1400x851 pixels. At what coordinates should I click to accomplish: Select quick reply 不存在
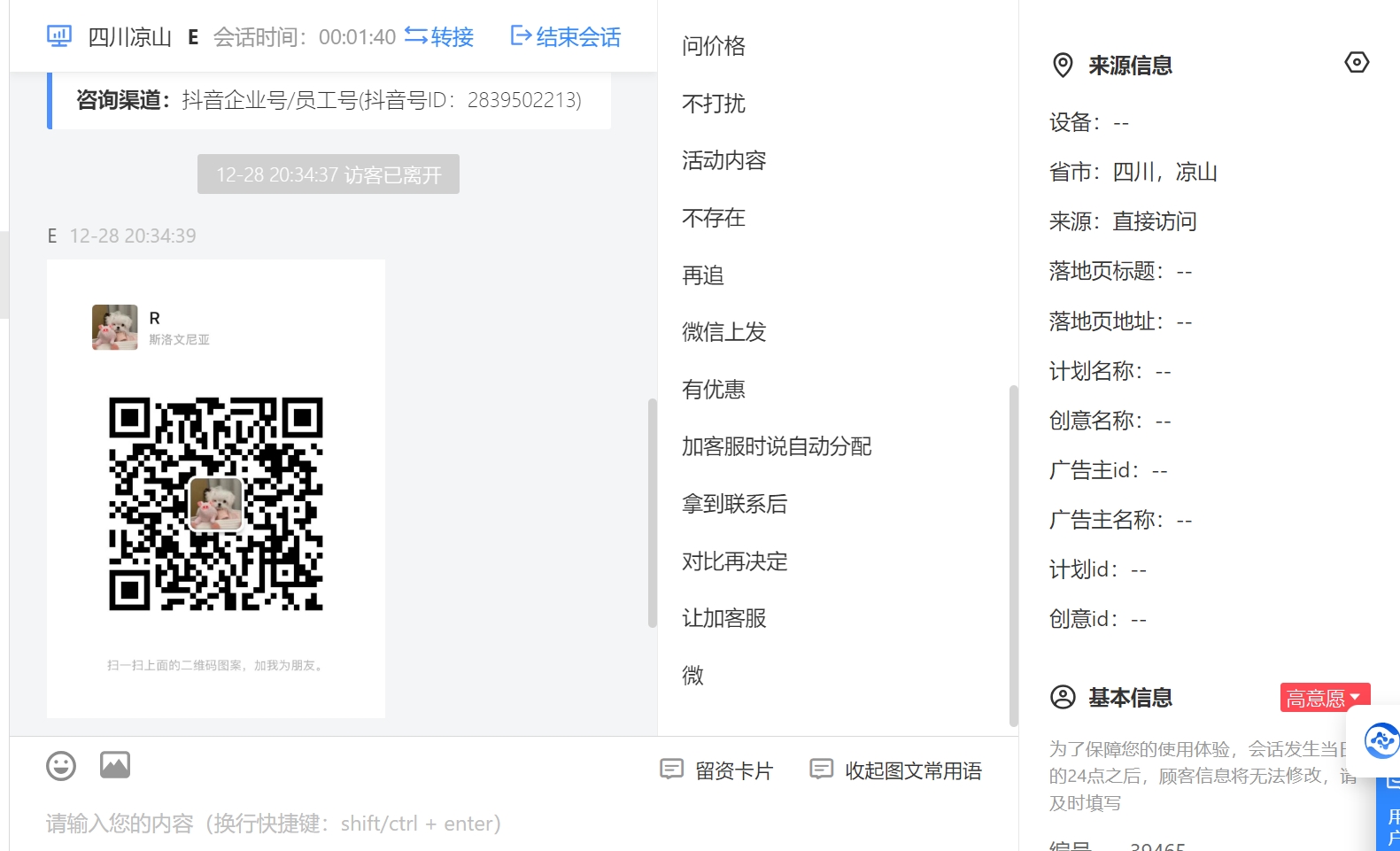[714, 218]
